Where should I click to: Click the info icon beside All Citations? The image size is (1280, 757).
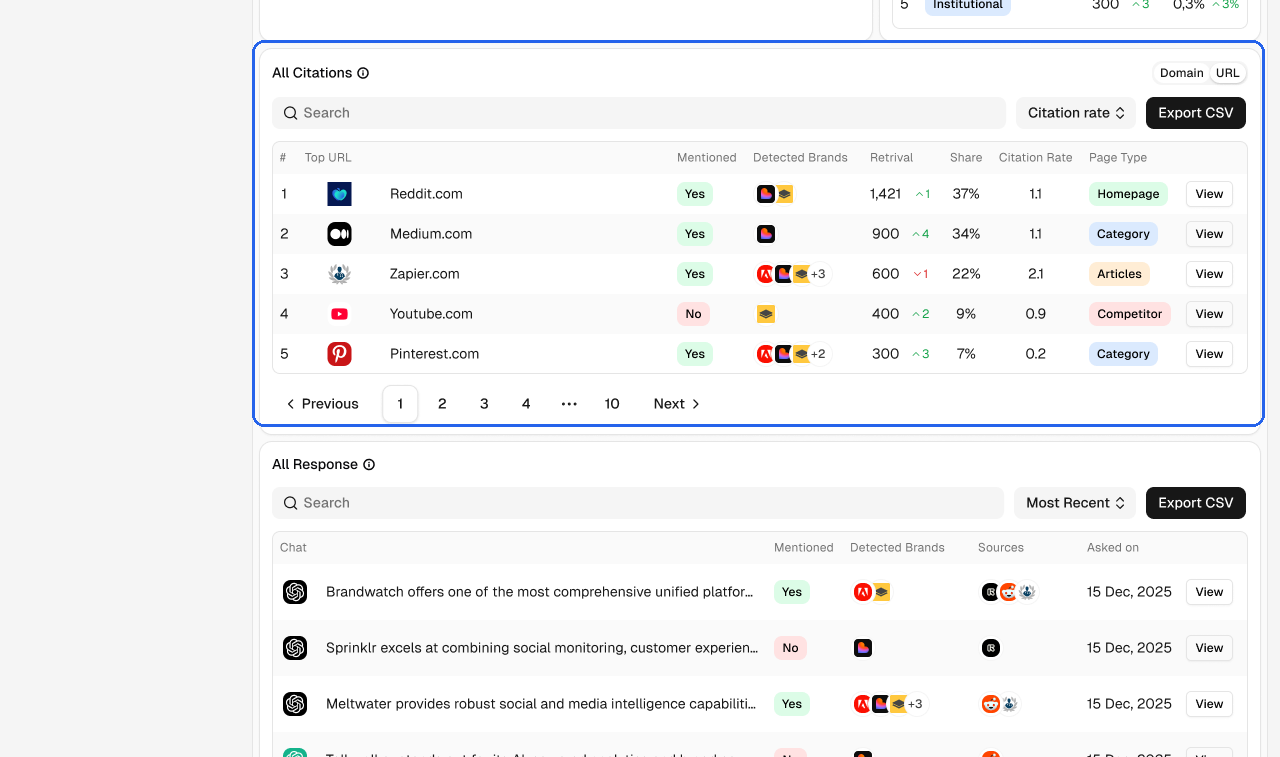point(363,73)
